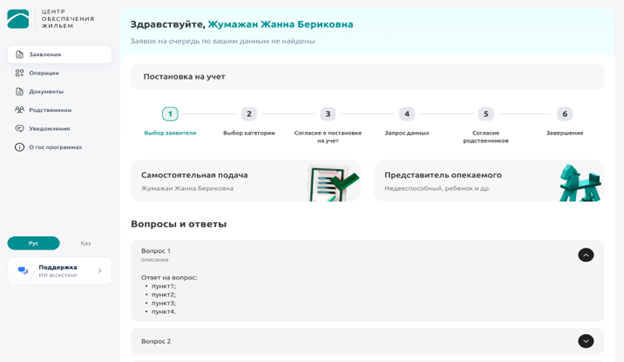Click the Вопрос 1 heading
Screen dimensions: 624x362
156,251
